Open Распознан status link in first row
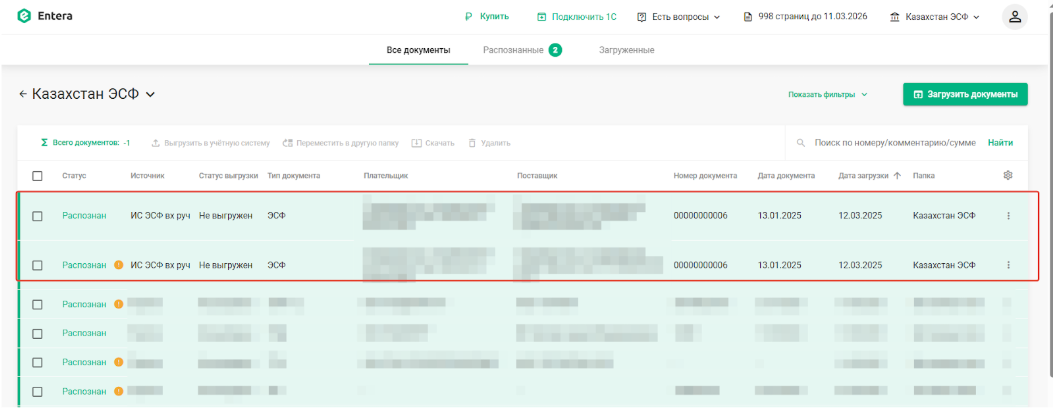The height and width of the screenshot is (411, 1053). point(84,216)
